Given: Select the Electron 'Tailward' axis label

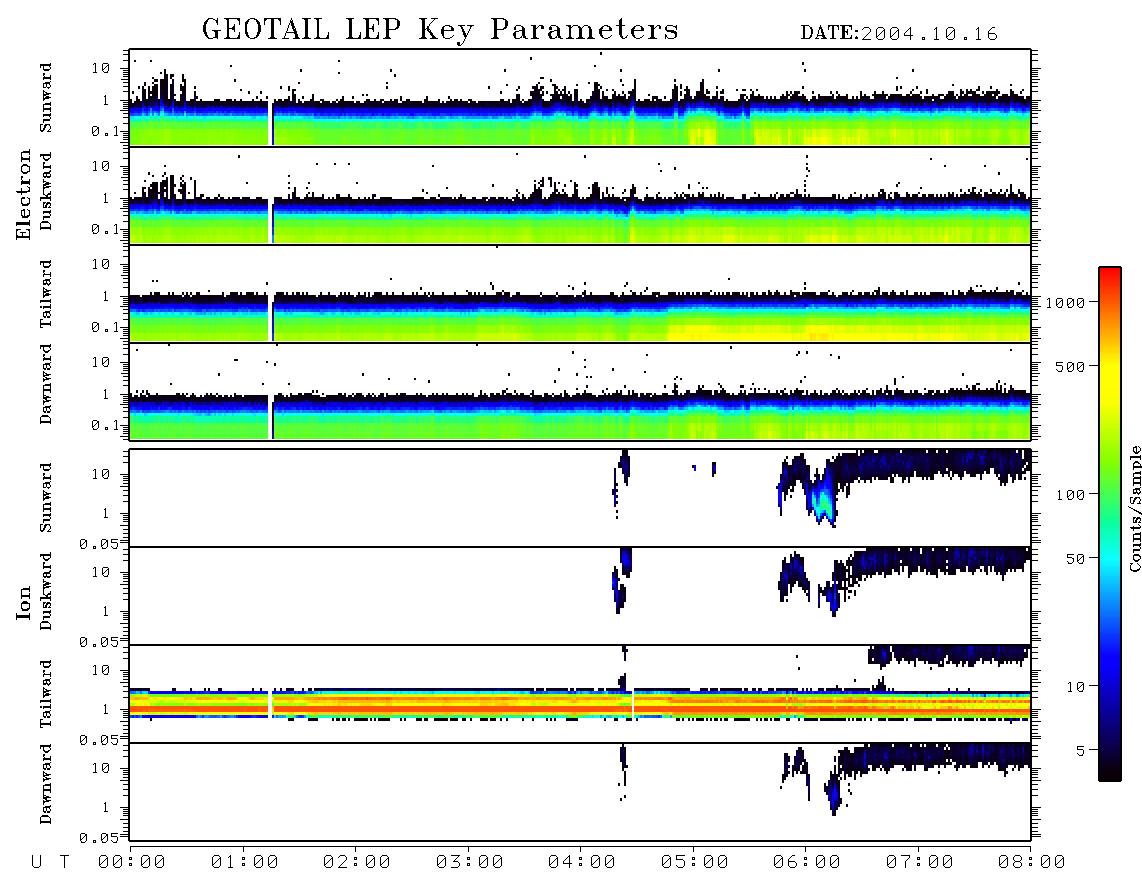Looking at the screenshot, I should [x=45, y=293].
